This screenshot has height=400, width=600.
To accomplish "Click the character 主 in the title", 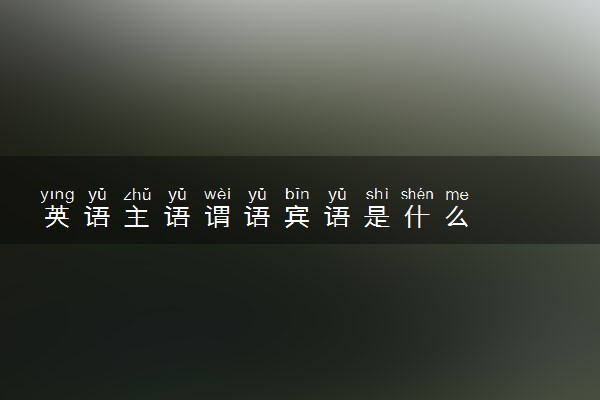I will pyautogui.click(x=137, y=217).
